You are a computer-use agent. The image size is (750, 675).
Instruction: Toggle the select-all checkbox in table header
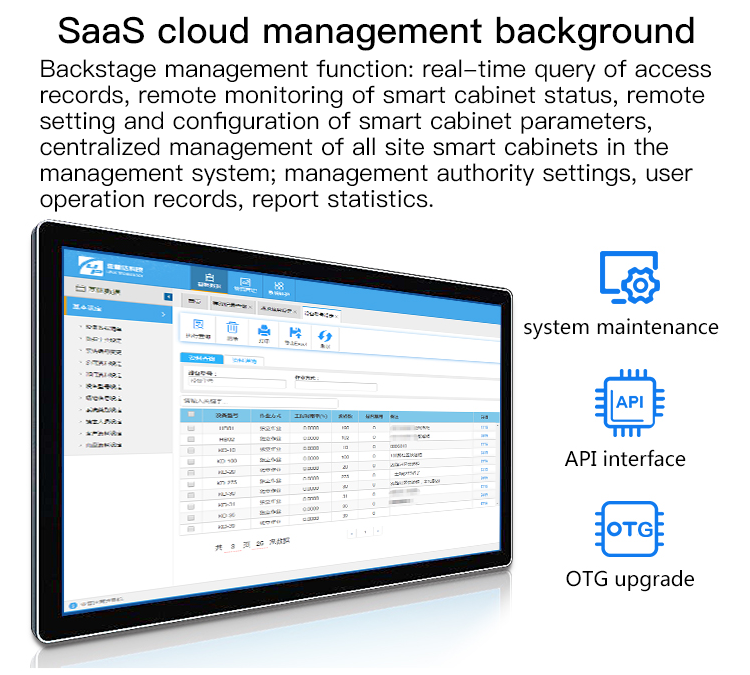[x=191, y=414]
